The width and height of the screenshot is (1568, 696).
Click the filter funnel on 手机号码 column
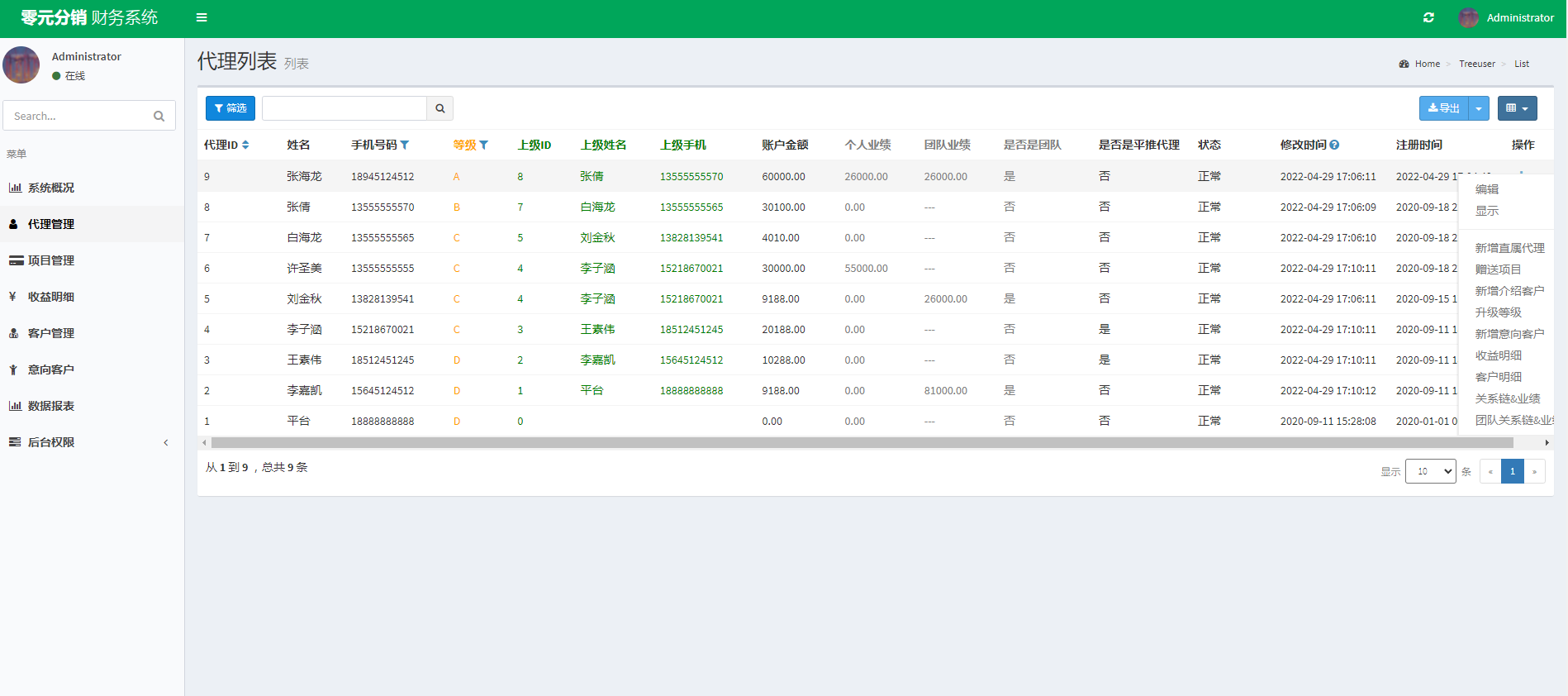pyautogui.click(x=405, y=145)
